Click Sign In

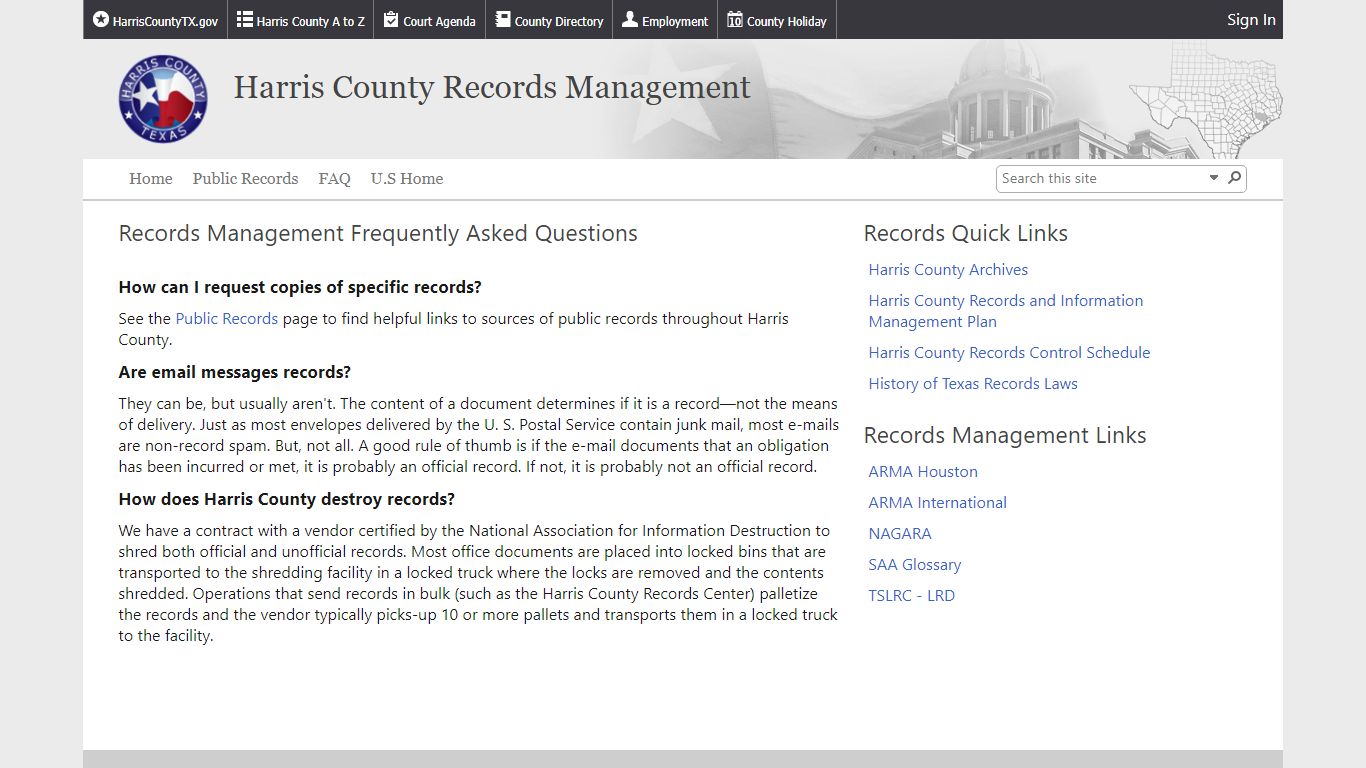click(1251, 20)
